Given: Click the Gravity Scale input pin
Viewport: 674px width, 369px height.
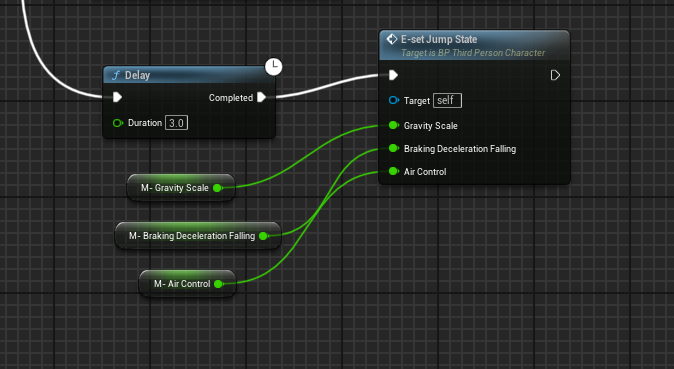Looking at the screenshot, I should pyautogui.click(x=393, y=125).
